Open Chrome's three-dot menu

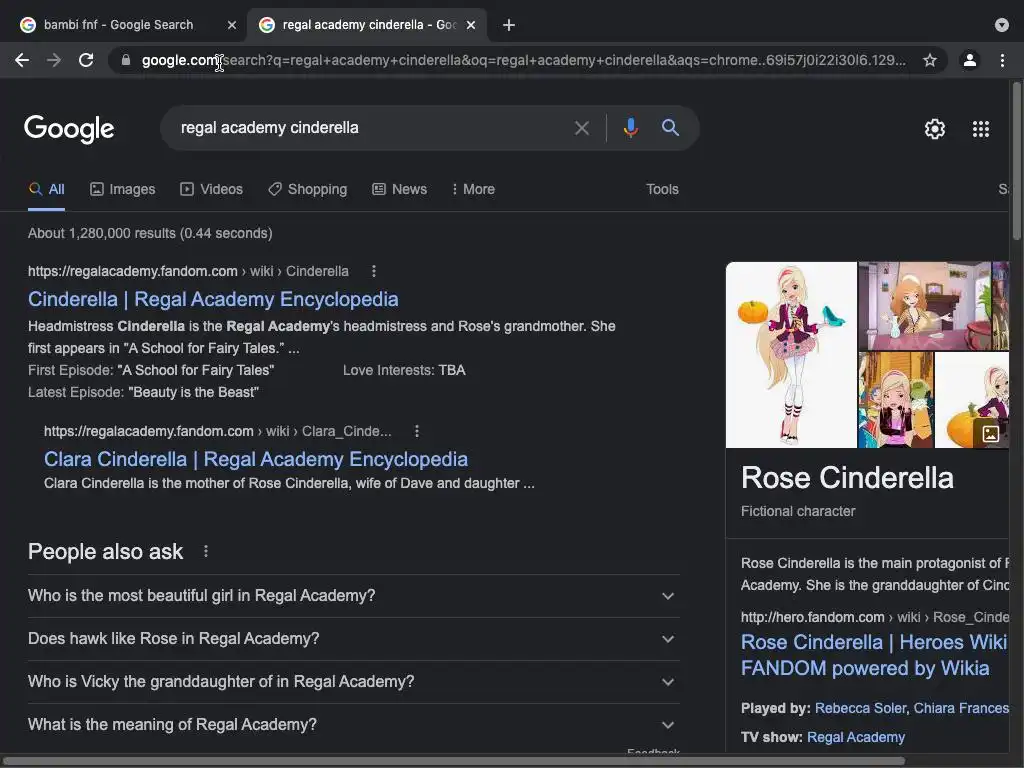(x=1002, y=60)
